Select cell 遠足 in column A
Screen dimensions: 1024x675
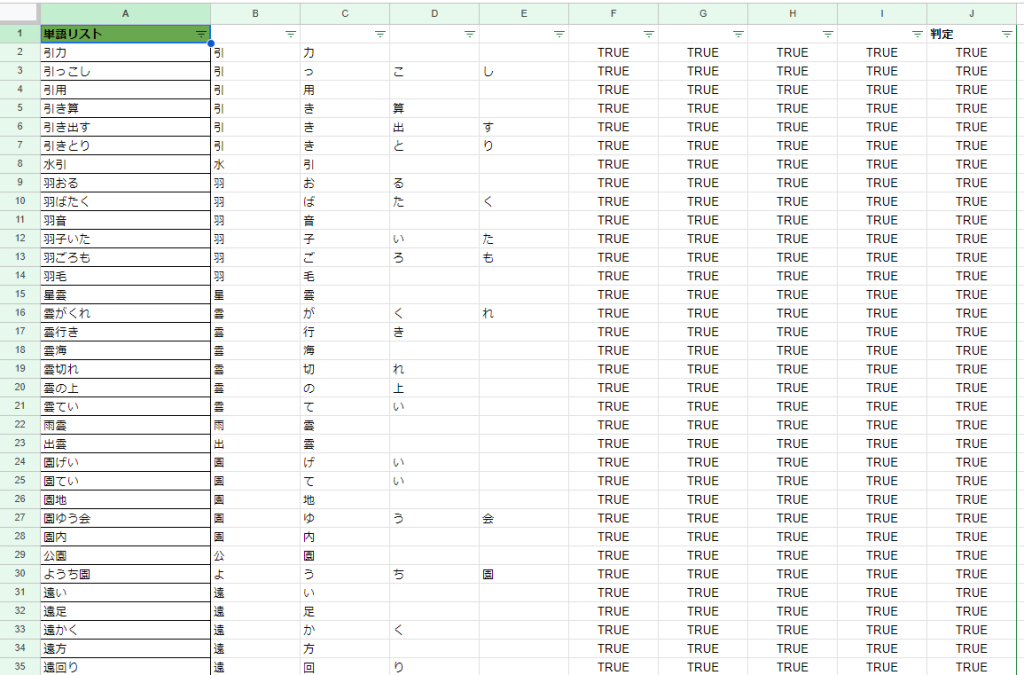[125, 611]
